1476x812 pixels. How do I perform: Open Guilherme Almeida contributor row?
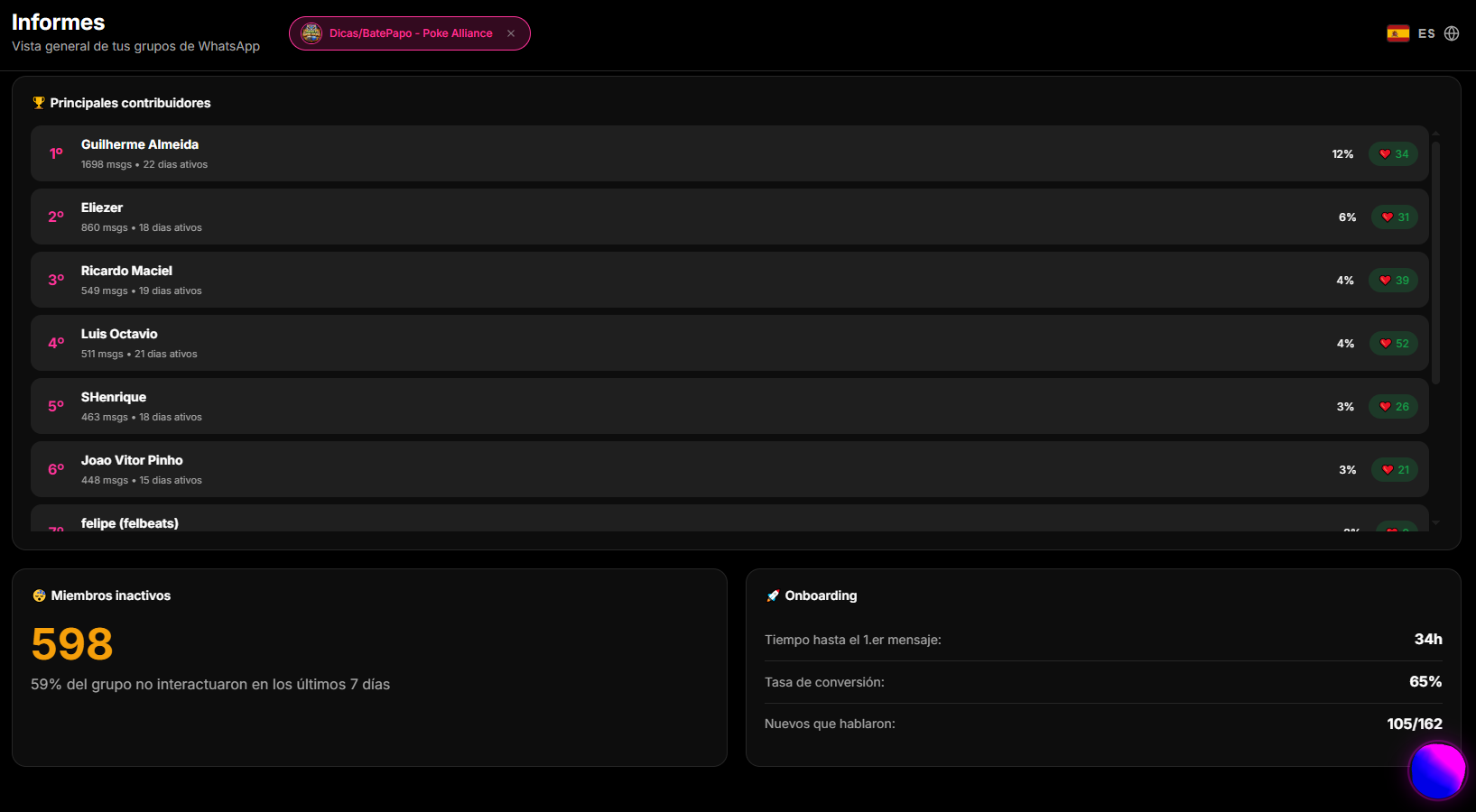pyautogui.click(x=729, y=153)
